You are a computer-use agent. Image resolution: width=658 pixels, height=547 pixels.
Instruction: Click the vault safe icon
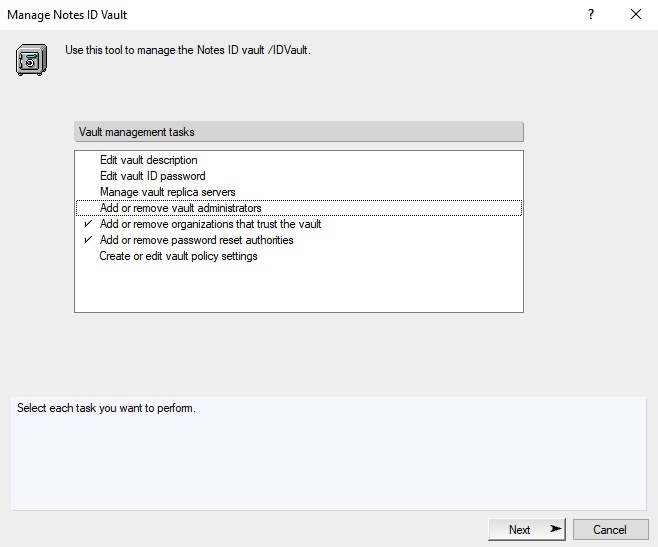coord(31,59)
